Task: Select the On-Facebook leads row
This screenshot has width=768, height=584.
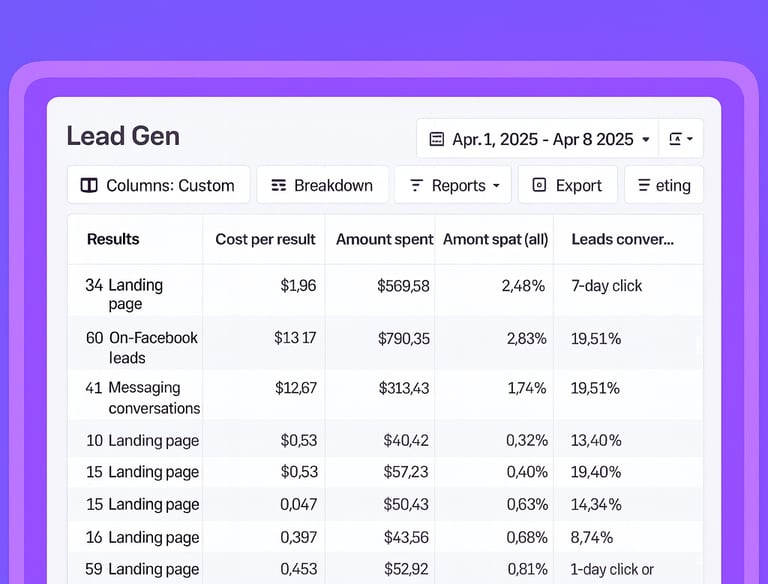Action: point(140,347)
